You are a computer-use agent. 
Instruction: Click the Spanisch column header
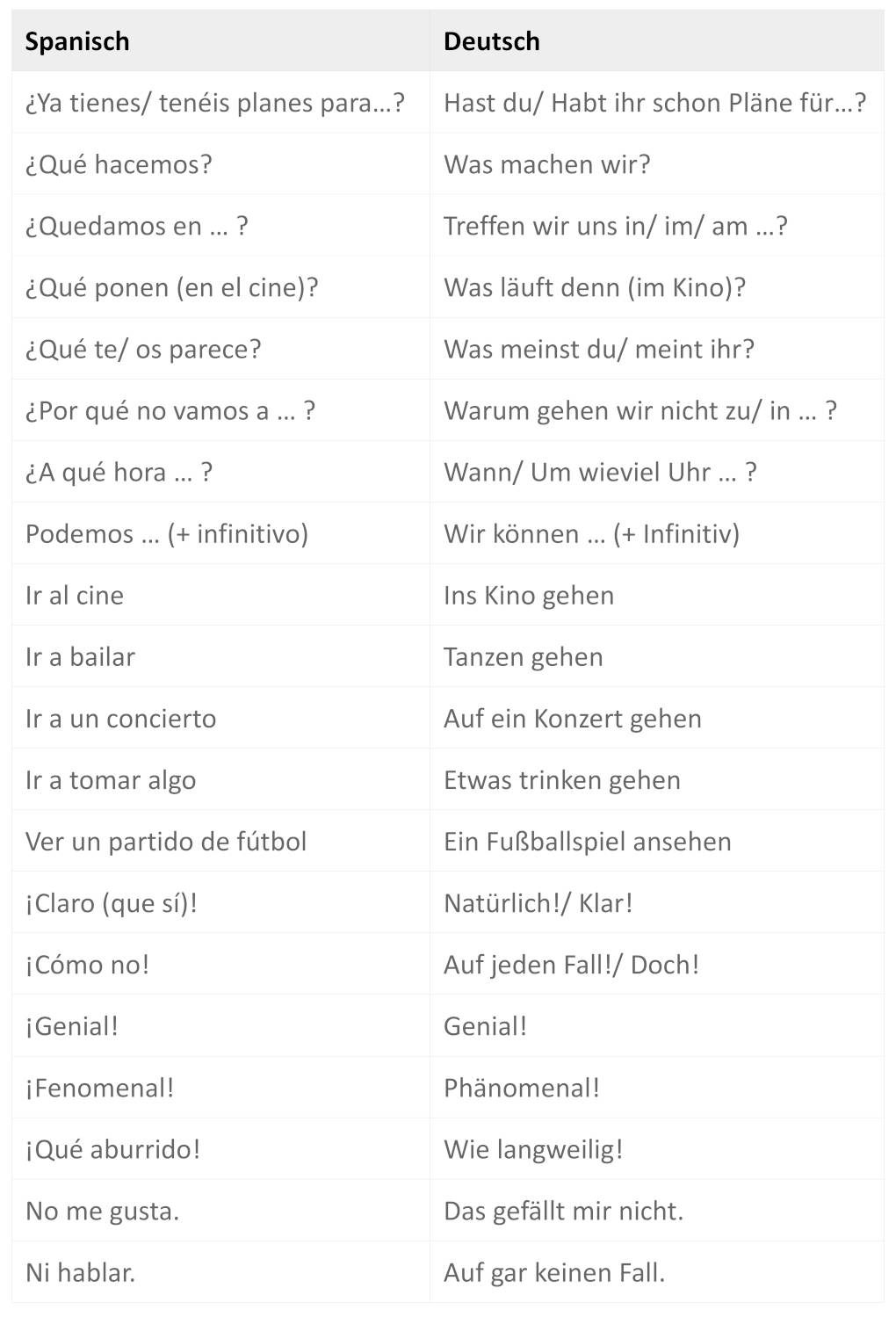click(x=220, y=40)
